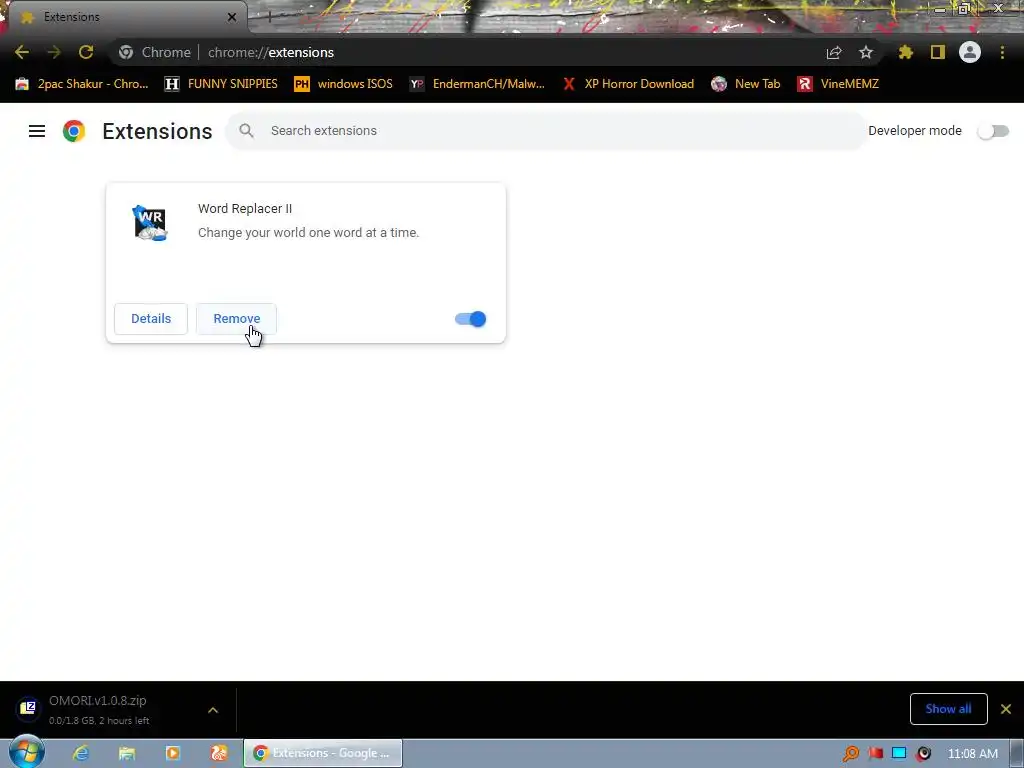Image resolution: width=1024 pixels, height=768 pixels.
Task: Share this page via the share icon
Action: coord(834,52)
